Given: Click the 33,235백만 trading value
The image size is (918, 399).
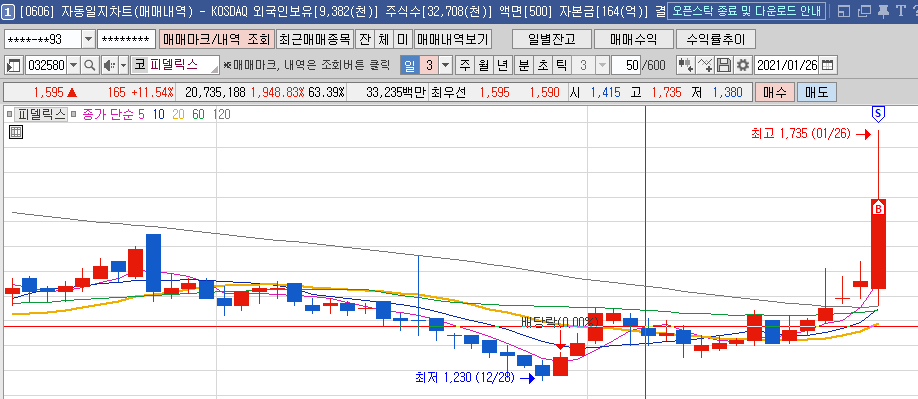Looking at the screenshot, I should tap(395, 92).
